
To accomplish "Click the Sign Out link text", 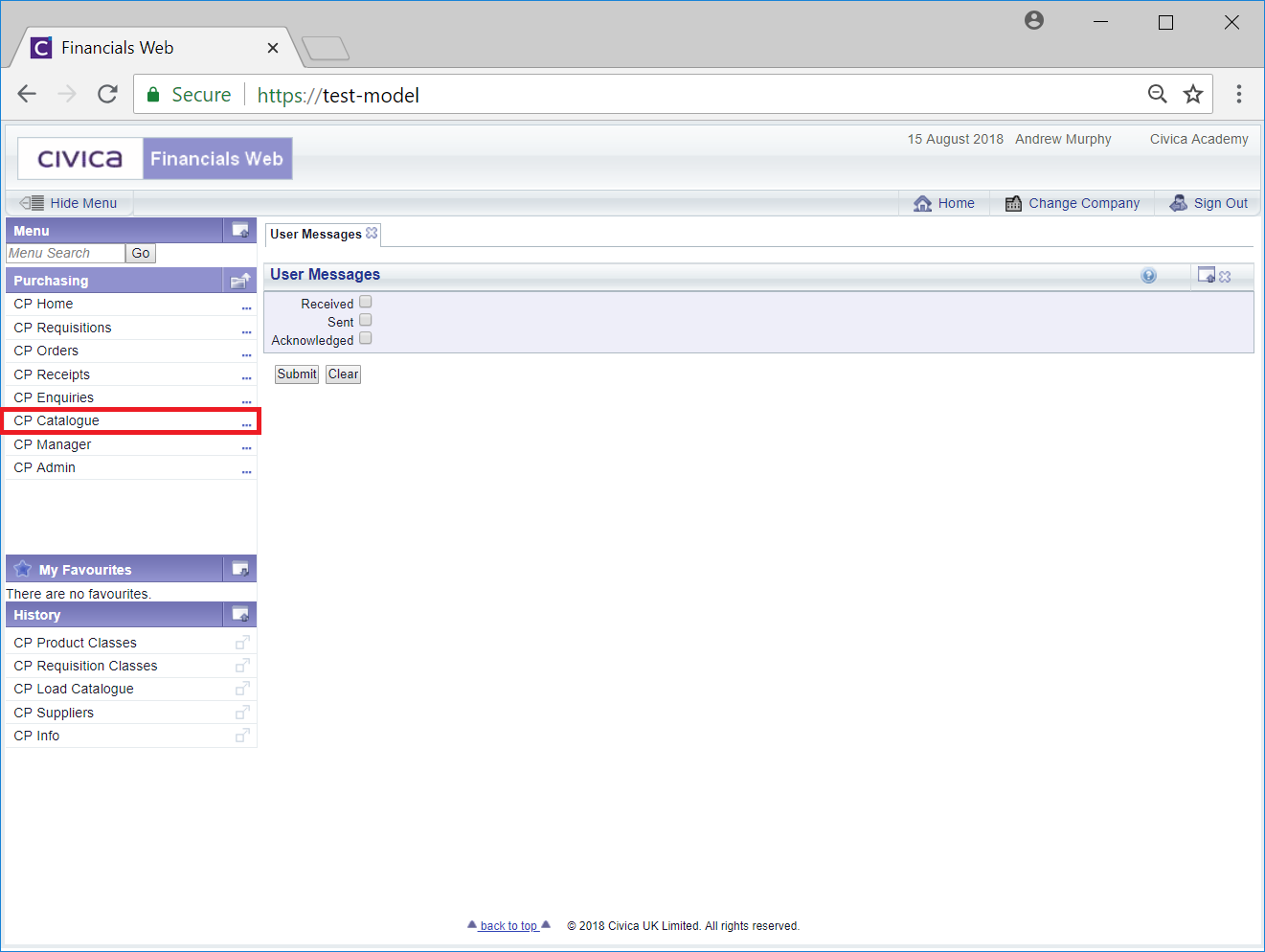I will pos(1221,203).
